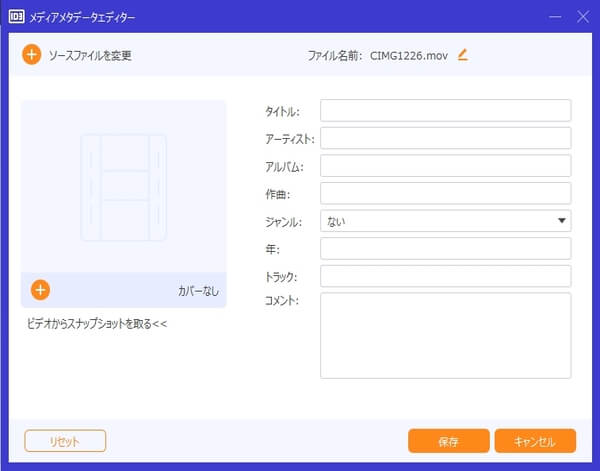Click inside the コメント text area
The image size is (600, 471).
click(x=445, y=335)
